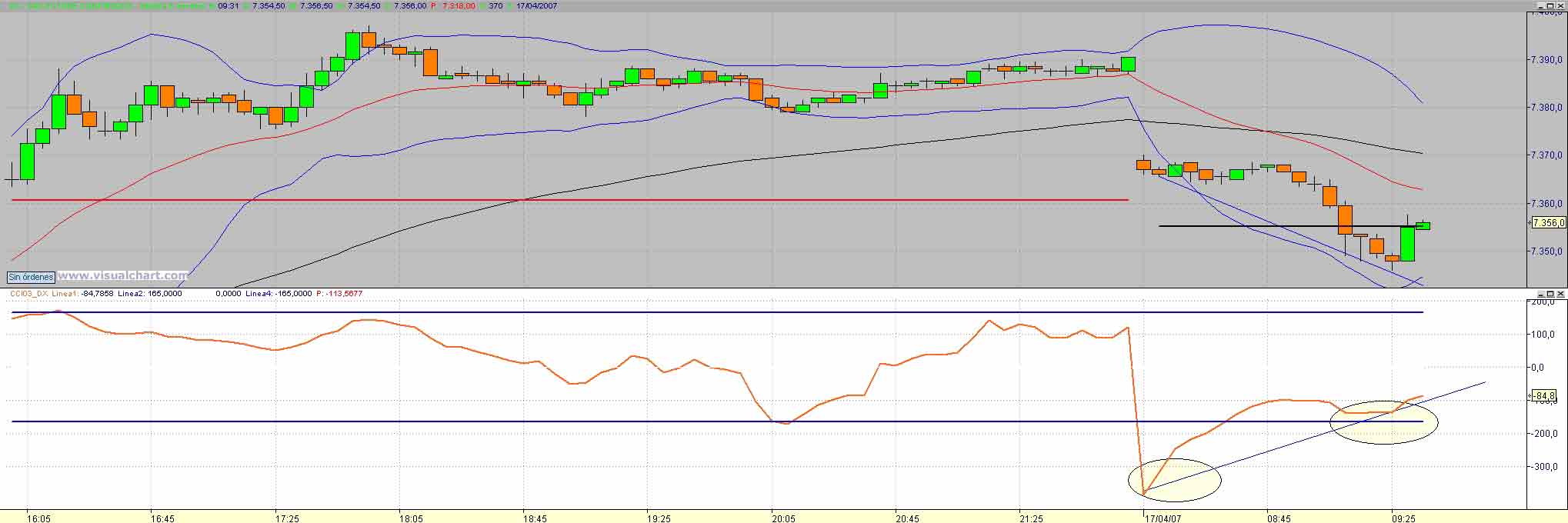Close the price chart pane

pyautogui.click(x=1560, y=5)
